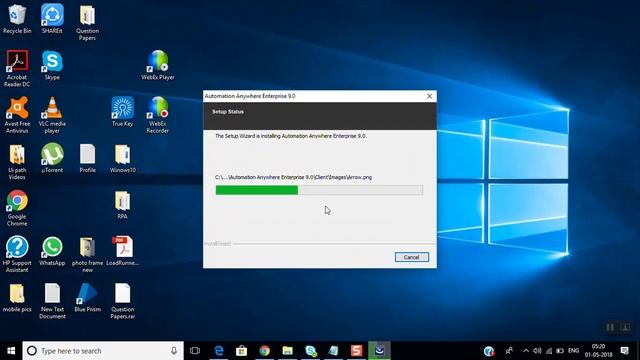Screen dimensions: 640x360
Task: Select the WhatsApp desktop shortcut
Action: tap(52, 251)
